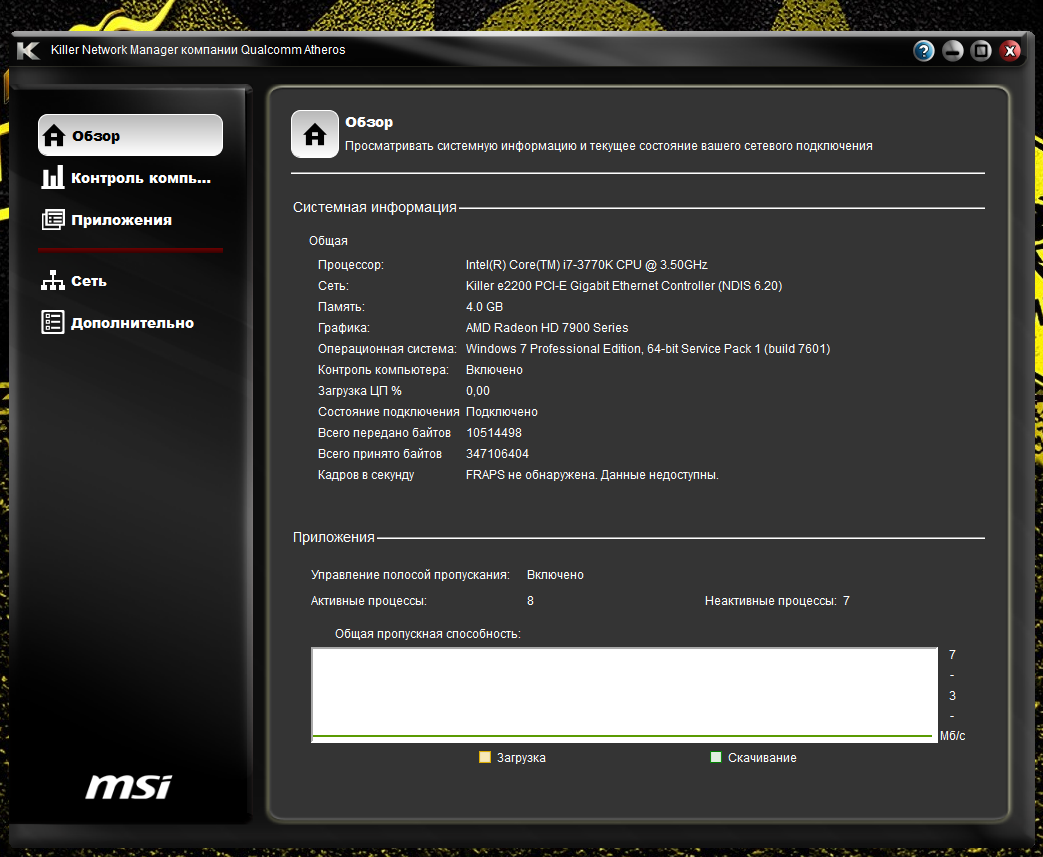Click the Killer K logo in title bar
Image resolution: width=1043 pixels, height=857 pixels.
(28, 50)
